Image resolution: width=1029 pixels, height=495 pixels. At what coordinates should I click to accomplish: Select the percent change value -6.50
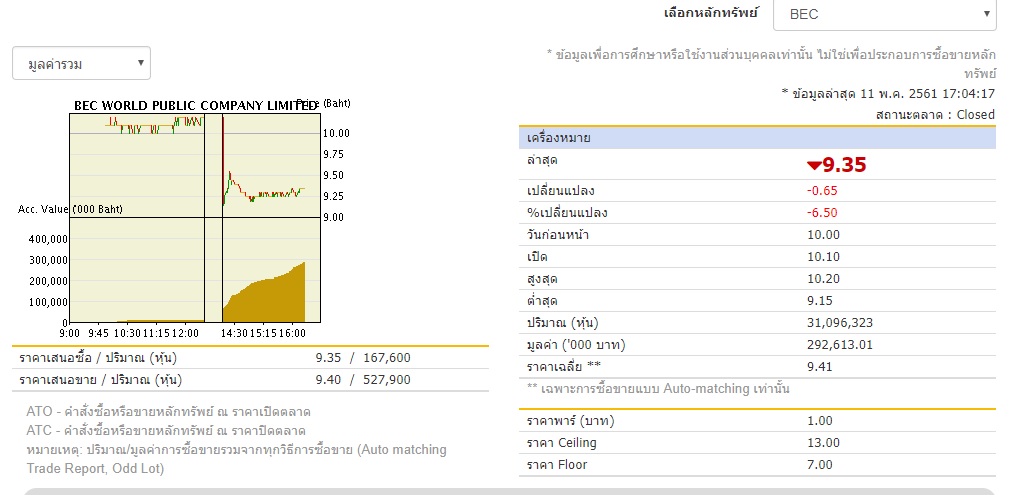point(822,213)
